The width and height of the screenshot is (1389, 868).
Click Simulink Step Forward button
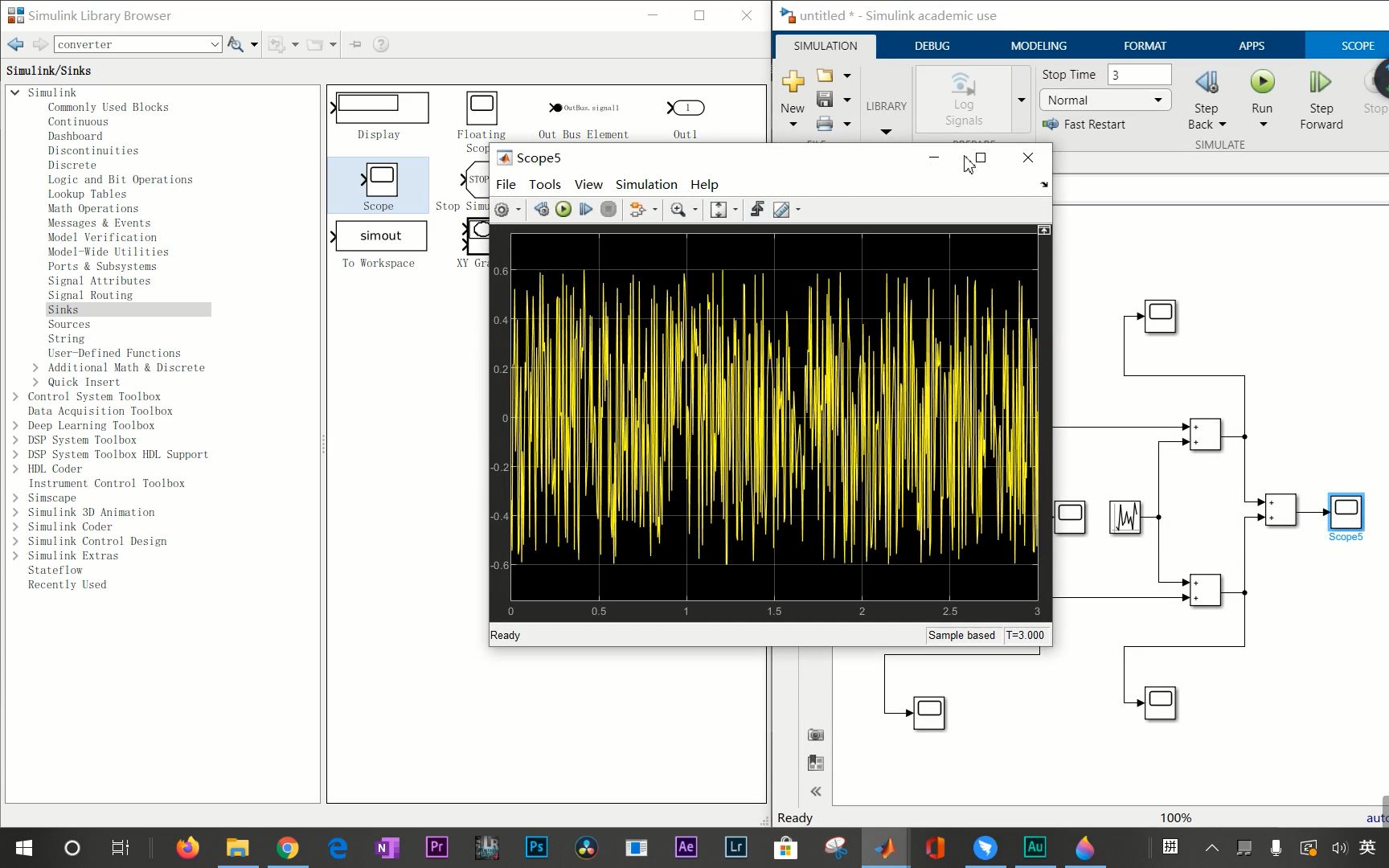tap(1321, 100)
